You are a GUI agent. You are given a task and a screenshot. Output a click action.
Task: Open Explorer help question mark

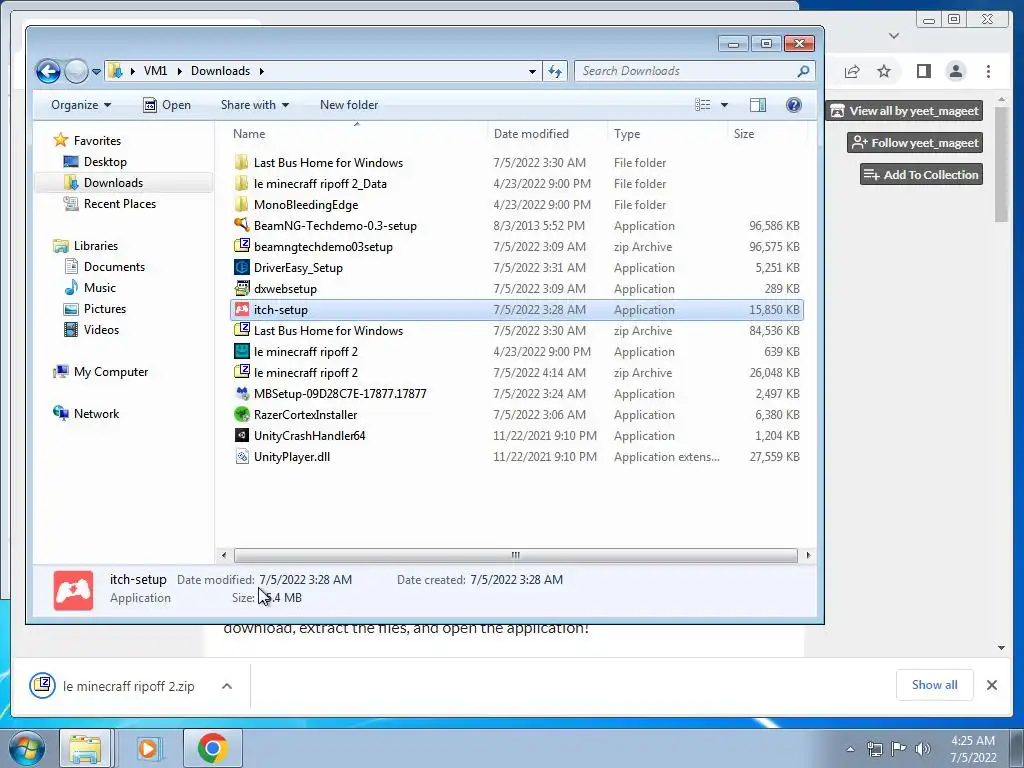point(793,105)
